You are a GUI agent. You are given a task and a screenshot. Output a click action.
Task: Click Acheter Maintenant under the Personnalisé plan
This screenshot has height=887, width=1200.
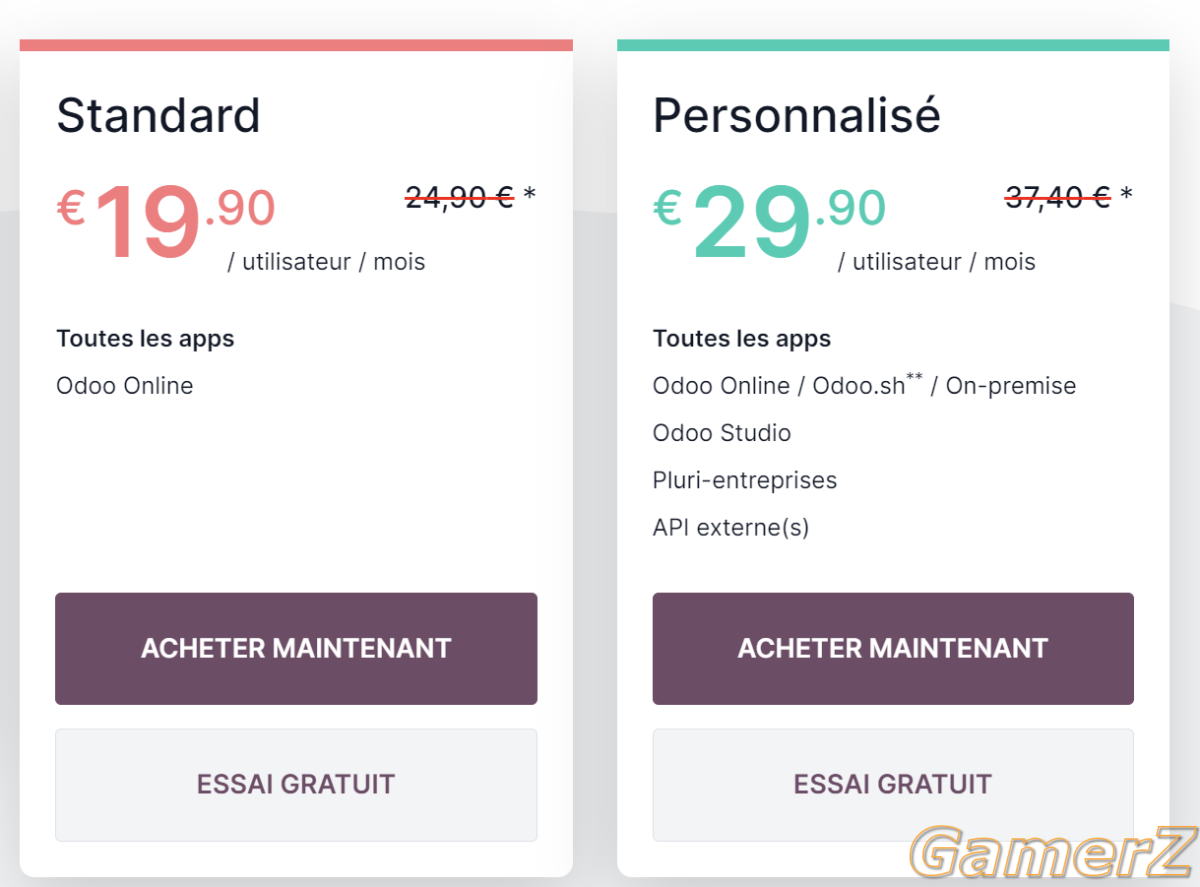coord(893,649)
